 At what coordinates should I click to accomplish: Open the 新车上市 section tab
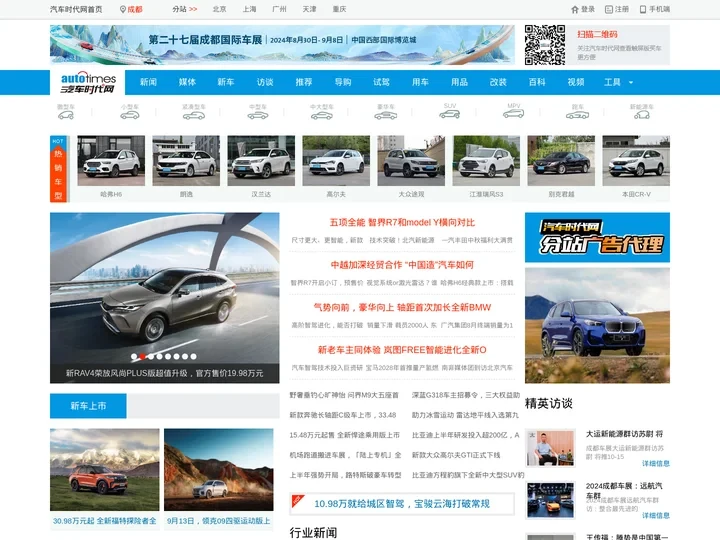click(88, 406)
